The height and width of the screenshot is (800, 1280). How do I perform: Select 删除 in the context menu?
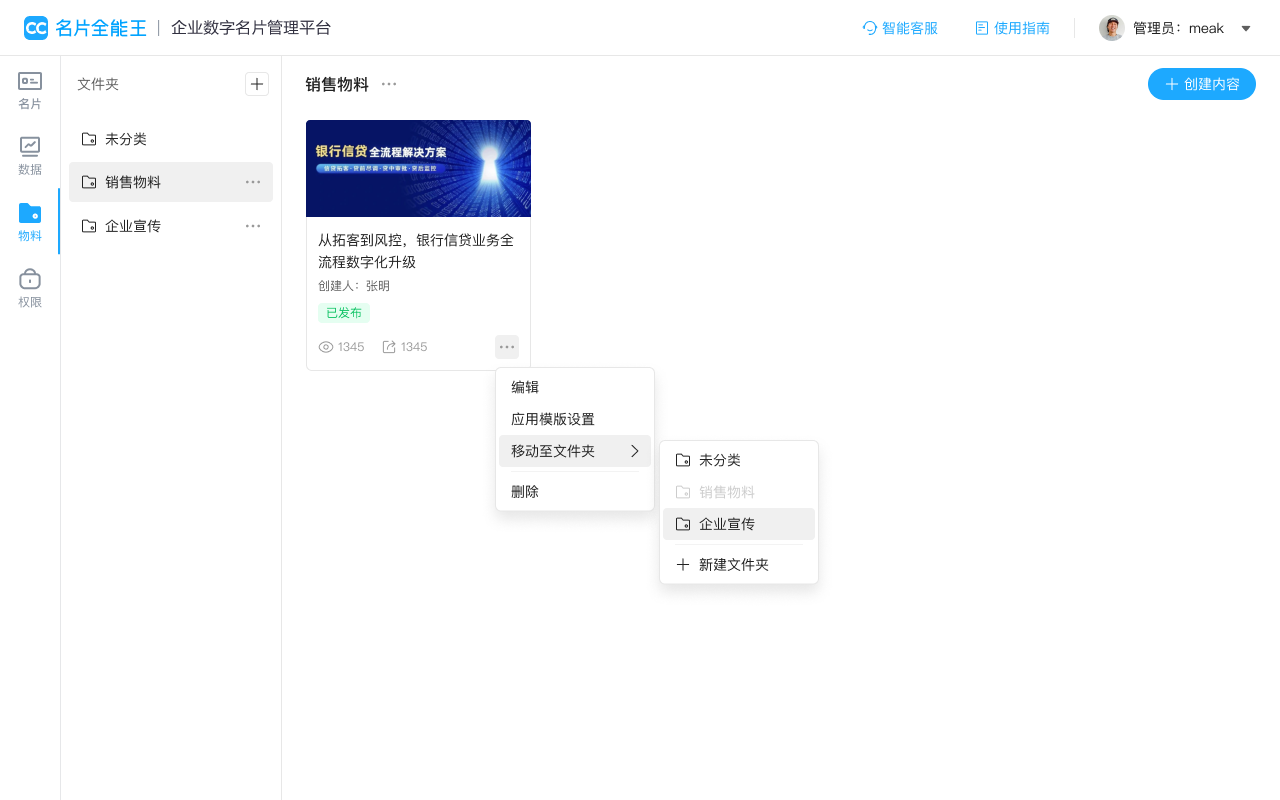(x=525, y=492)
